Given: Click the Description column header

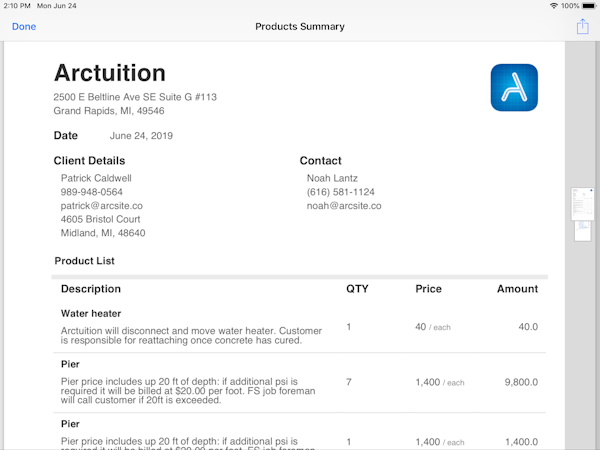Looking at the screenshot, I should (x=91, y=289).
